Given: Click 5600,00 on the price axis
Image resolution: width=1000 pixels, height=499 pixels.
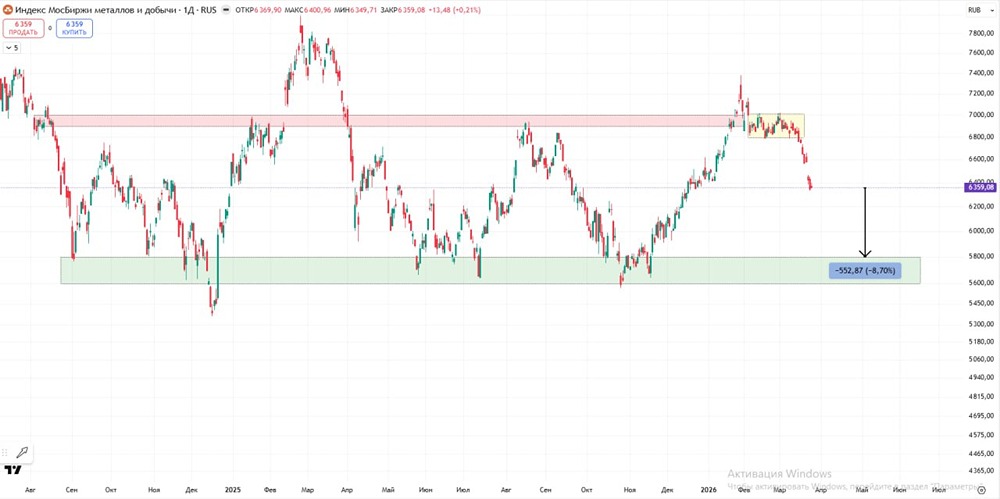Looking at the screenshot, I should [981, 283].
